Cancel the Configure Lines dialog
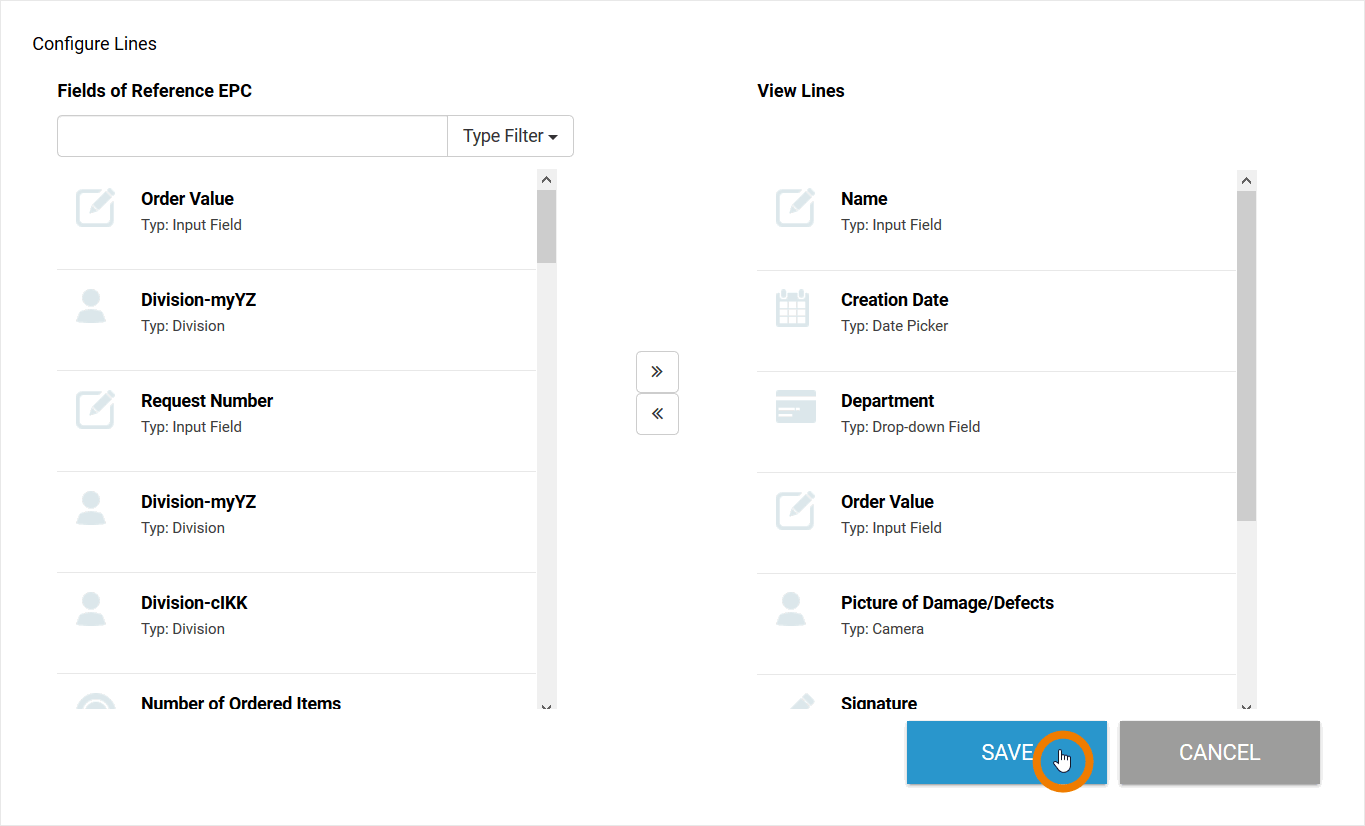Viewport: 1365px width, 826px height. [x=1219, y=752]
